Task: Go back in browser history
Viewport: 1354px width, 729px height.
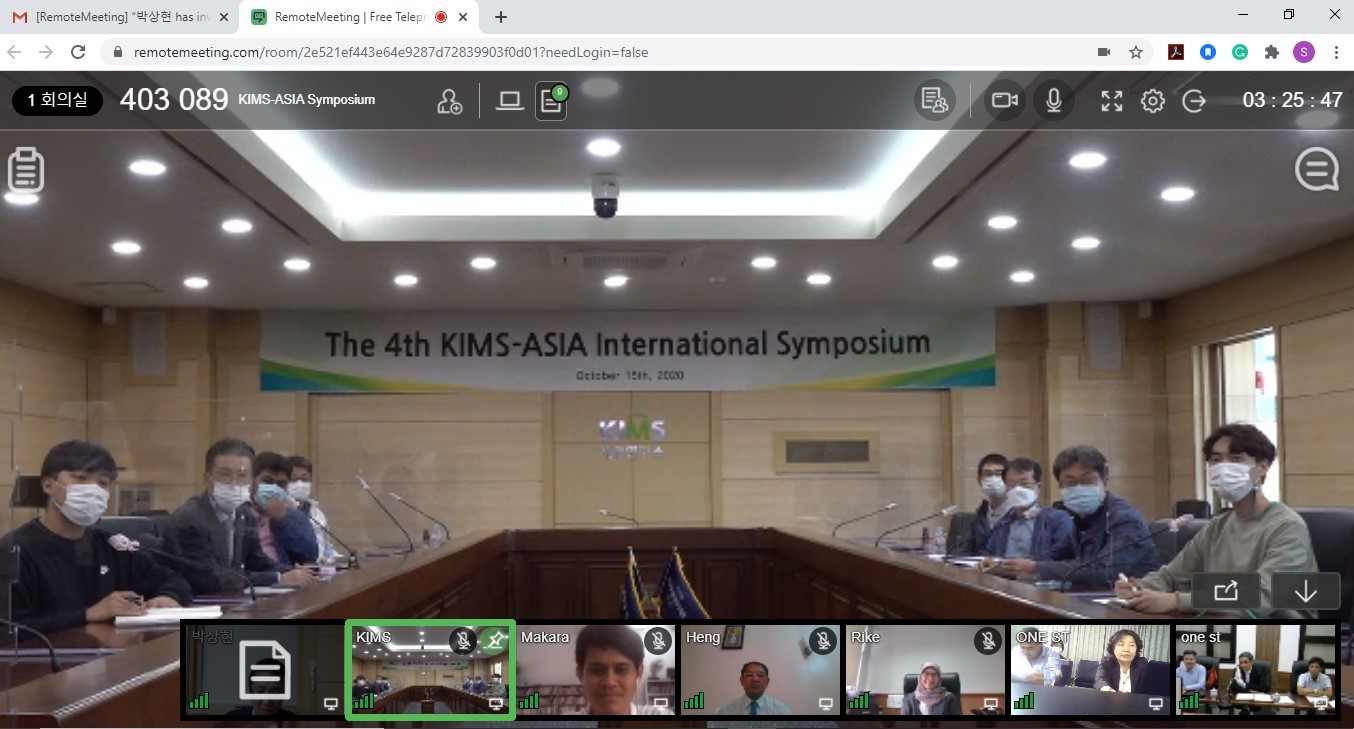Action: pos(15,52)
